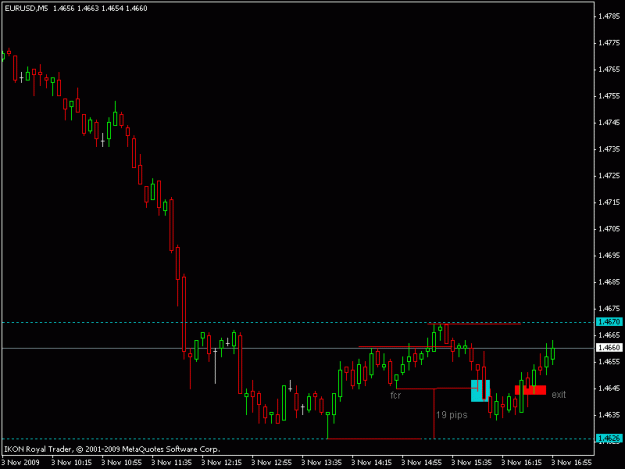Click the 1.4705 price scale label
Image resolution: width=625 pixels, height=469 pixels.
tap(609, 229)
